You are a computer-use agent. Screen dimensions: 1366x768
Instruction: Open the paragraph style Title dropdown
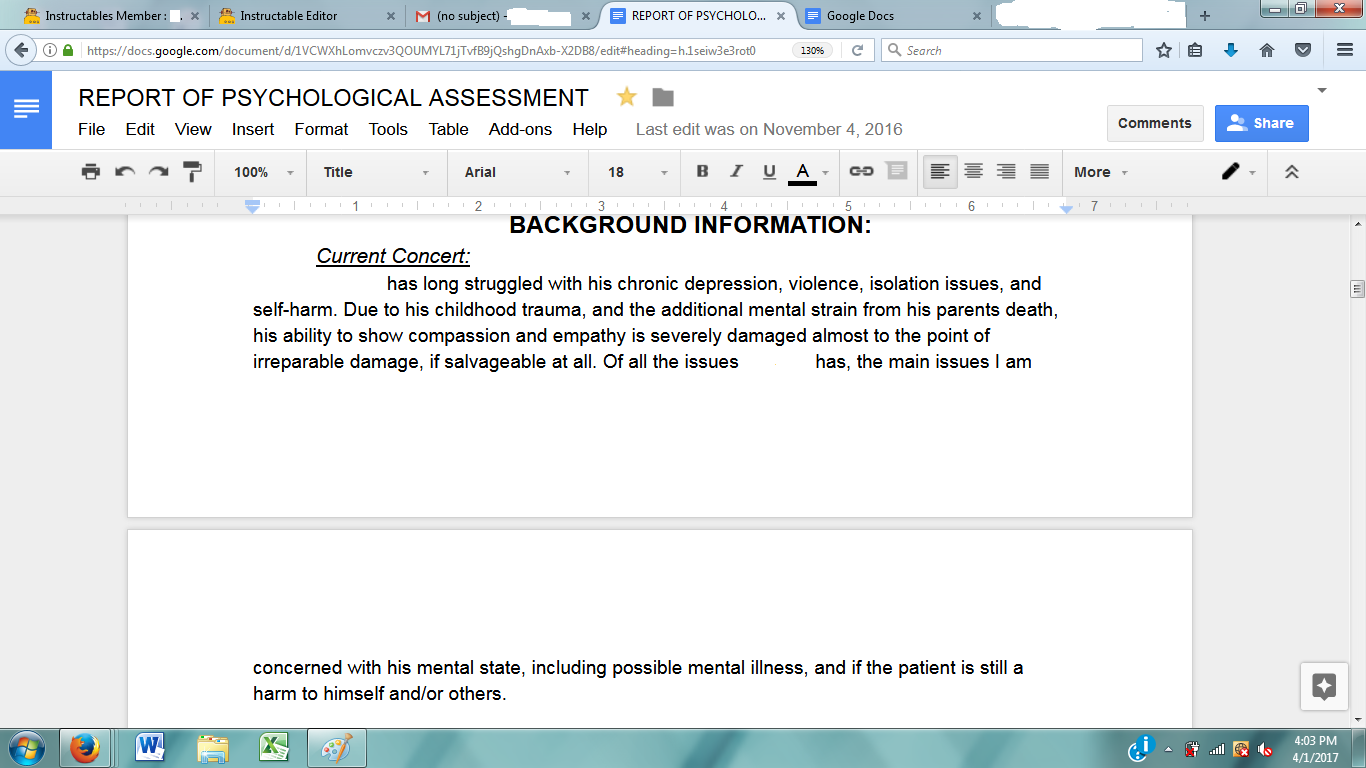pos(376,172)
